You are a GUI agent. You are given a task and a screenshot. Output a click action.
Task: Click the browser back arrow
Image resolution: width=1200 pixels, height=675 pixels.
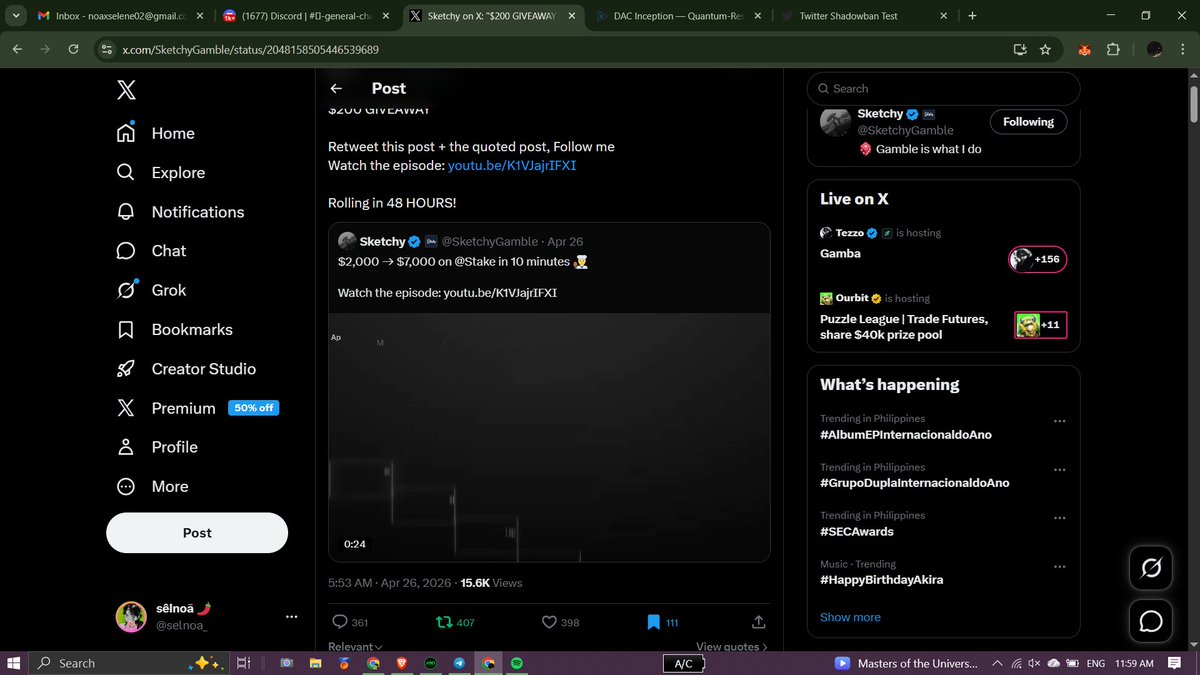pyautogui.click(x=17, y=49)
